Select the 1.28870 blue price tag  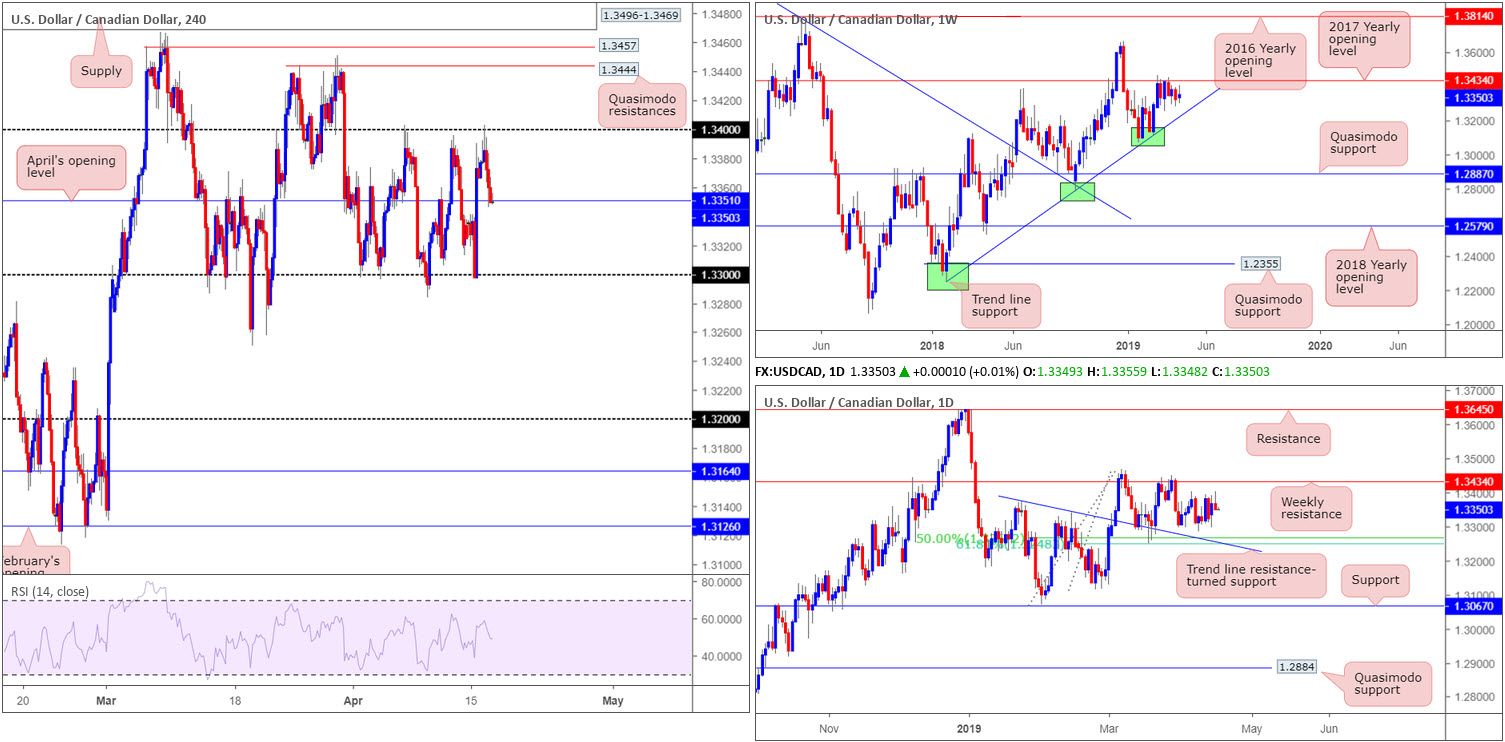(1475, 174)
